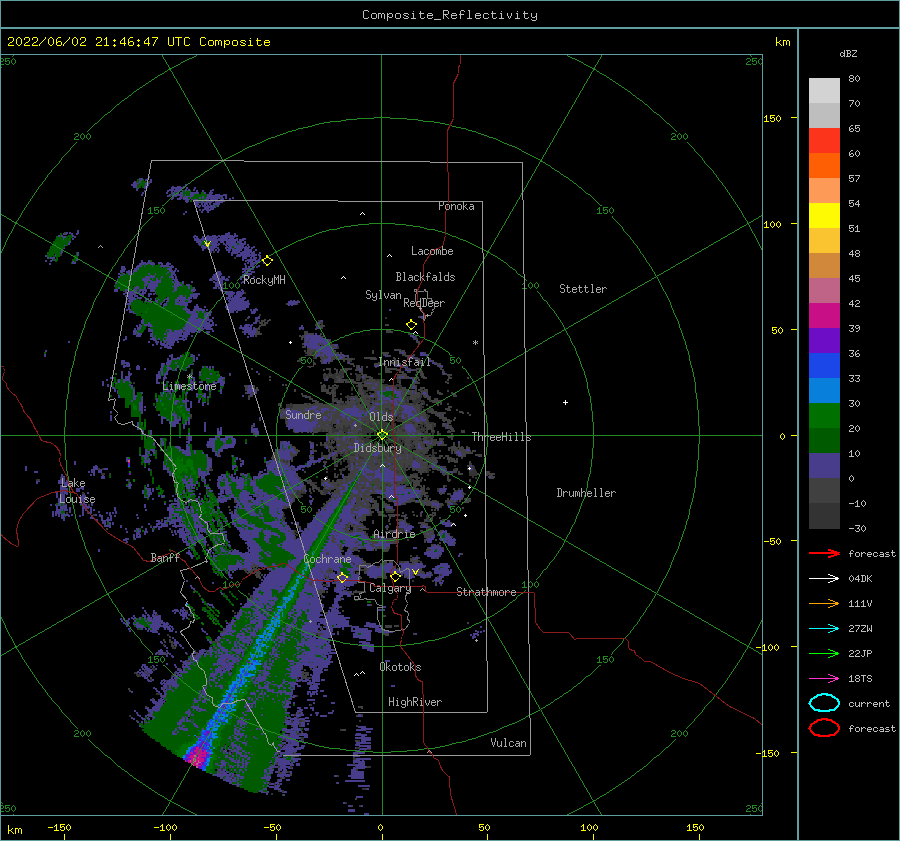Screen dimensions: 900x841
Task: Select the Okotoks label
Action: click(x=400, y=667)
